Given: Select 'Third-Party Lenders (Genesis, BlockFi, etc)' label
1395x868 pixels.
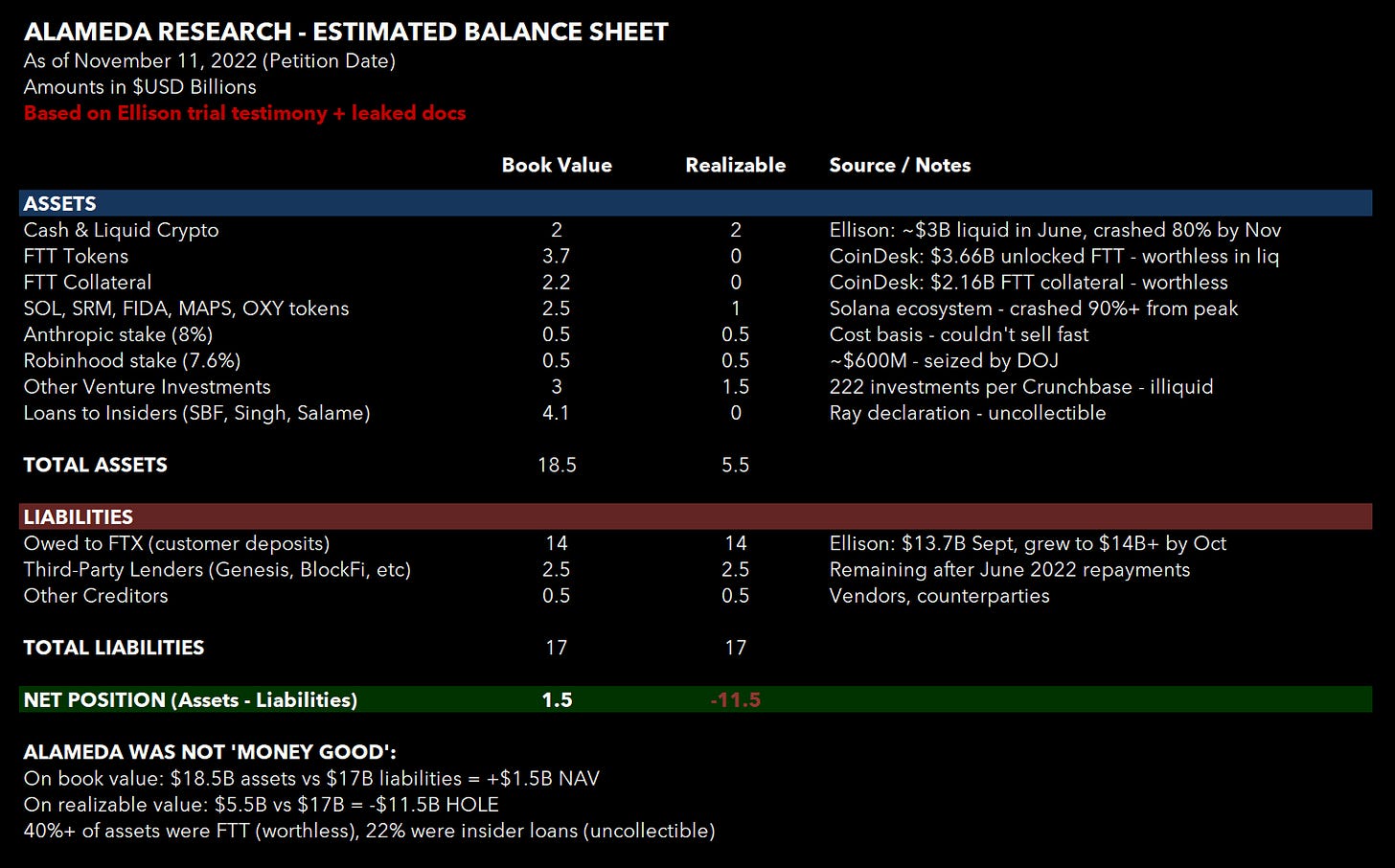Looking at the screenshot, I should 217,569.
